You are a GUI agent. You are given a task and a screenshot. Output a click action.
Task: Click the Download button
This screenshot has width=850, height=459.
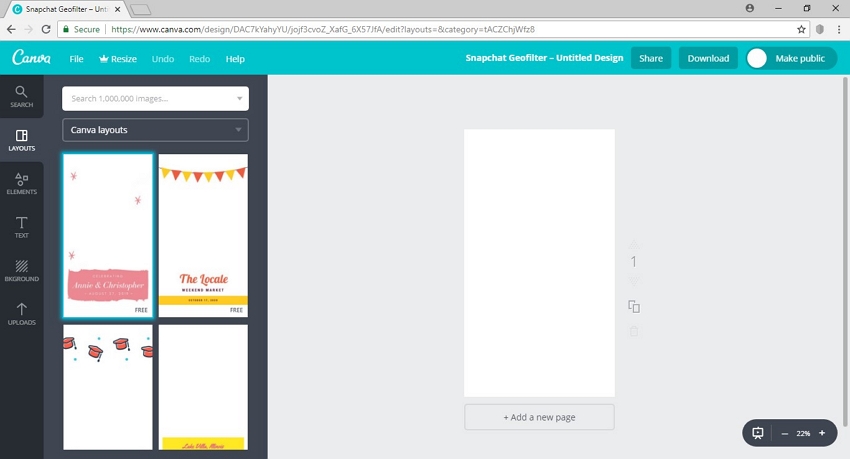tap(708, 58)
